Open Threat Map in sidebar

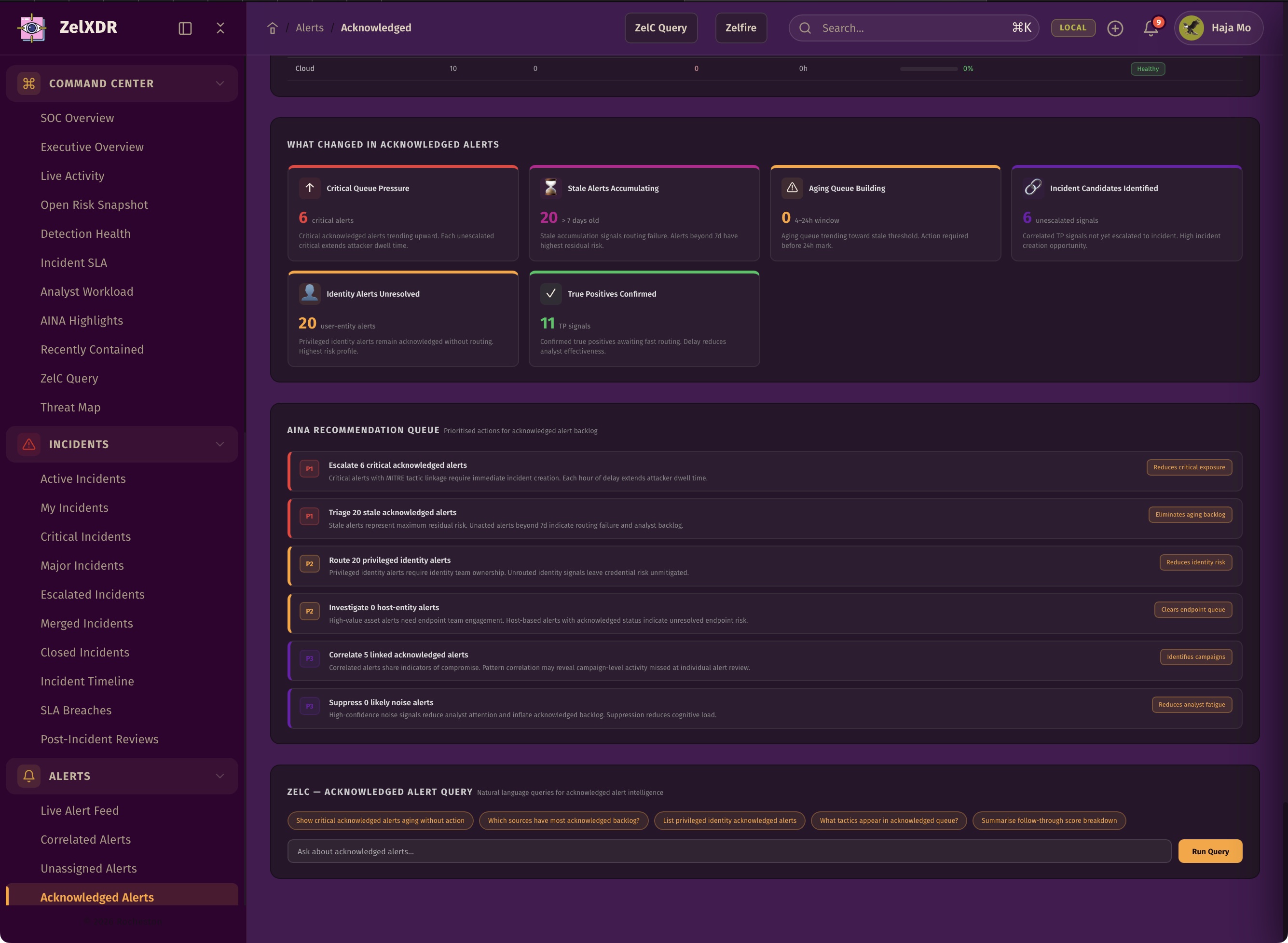pyautogui.click(x=70, y=407)
